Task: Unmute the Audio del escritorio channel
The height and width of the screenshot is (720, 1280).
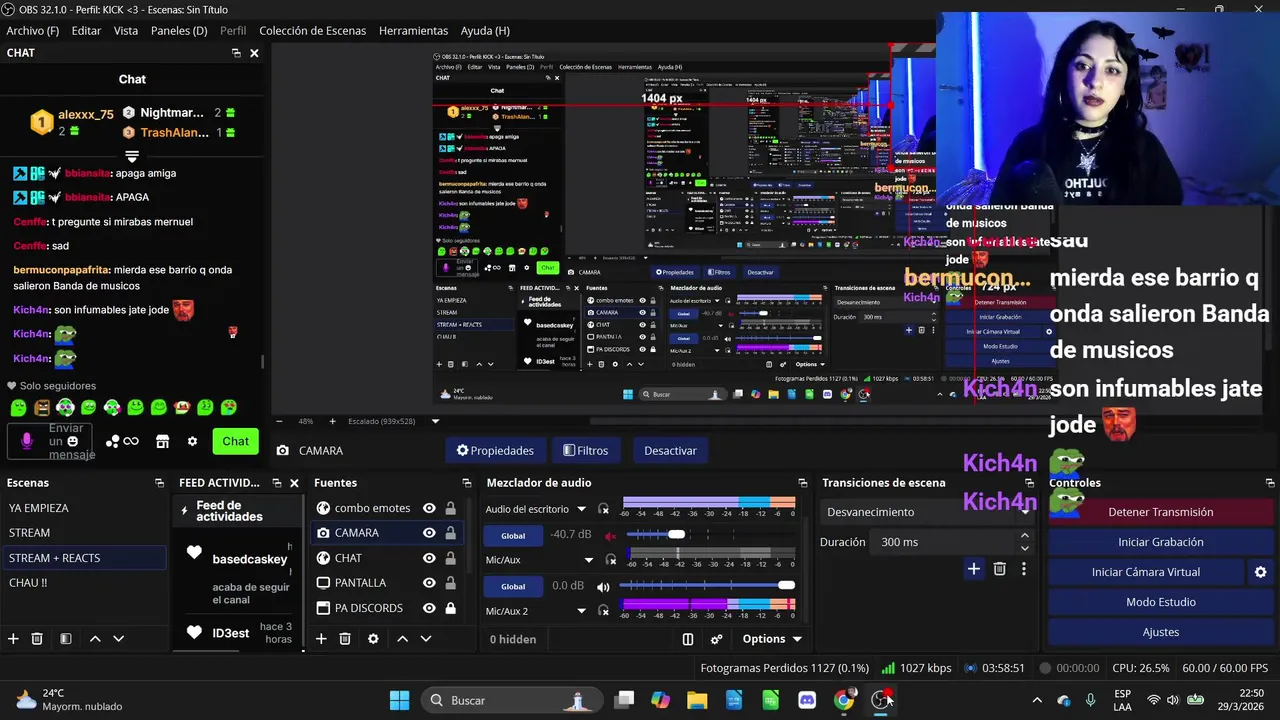Action: click(x=611, y=535)
